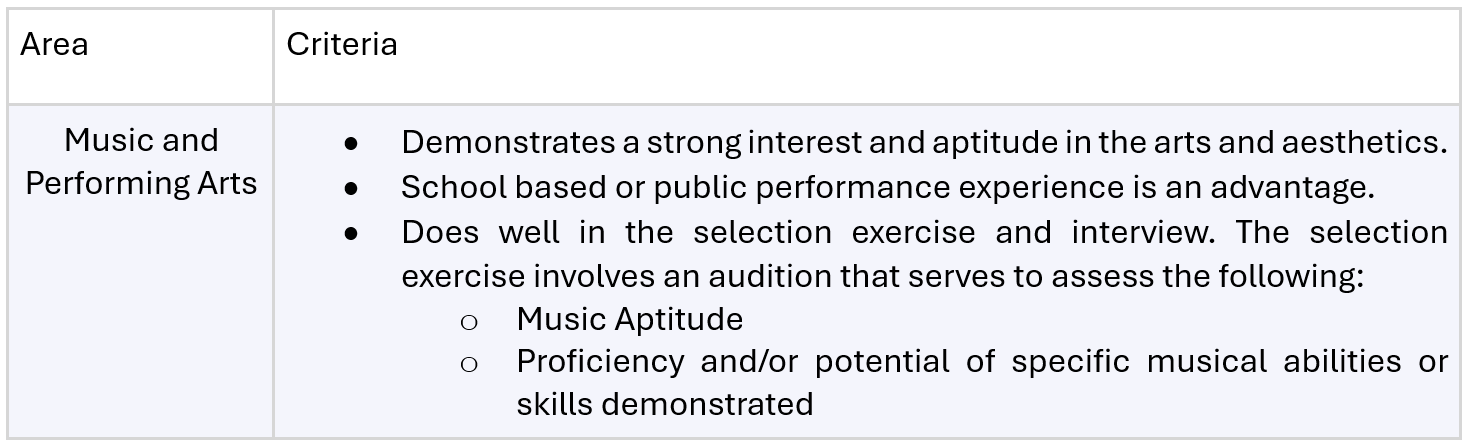Click the bullet before "Does well in the selection"
1467x443 pixels.
tap(351, 233)
